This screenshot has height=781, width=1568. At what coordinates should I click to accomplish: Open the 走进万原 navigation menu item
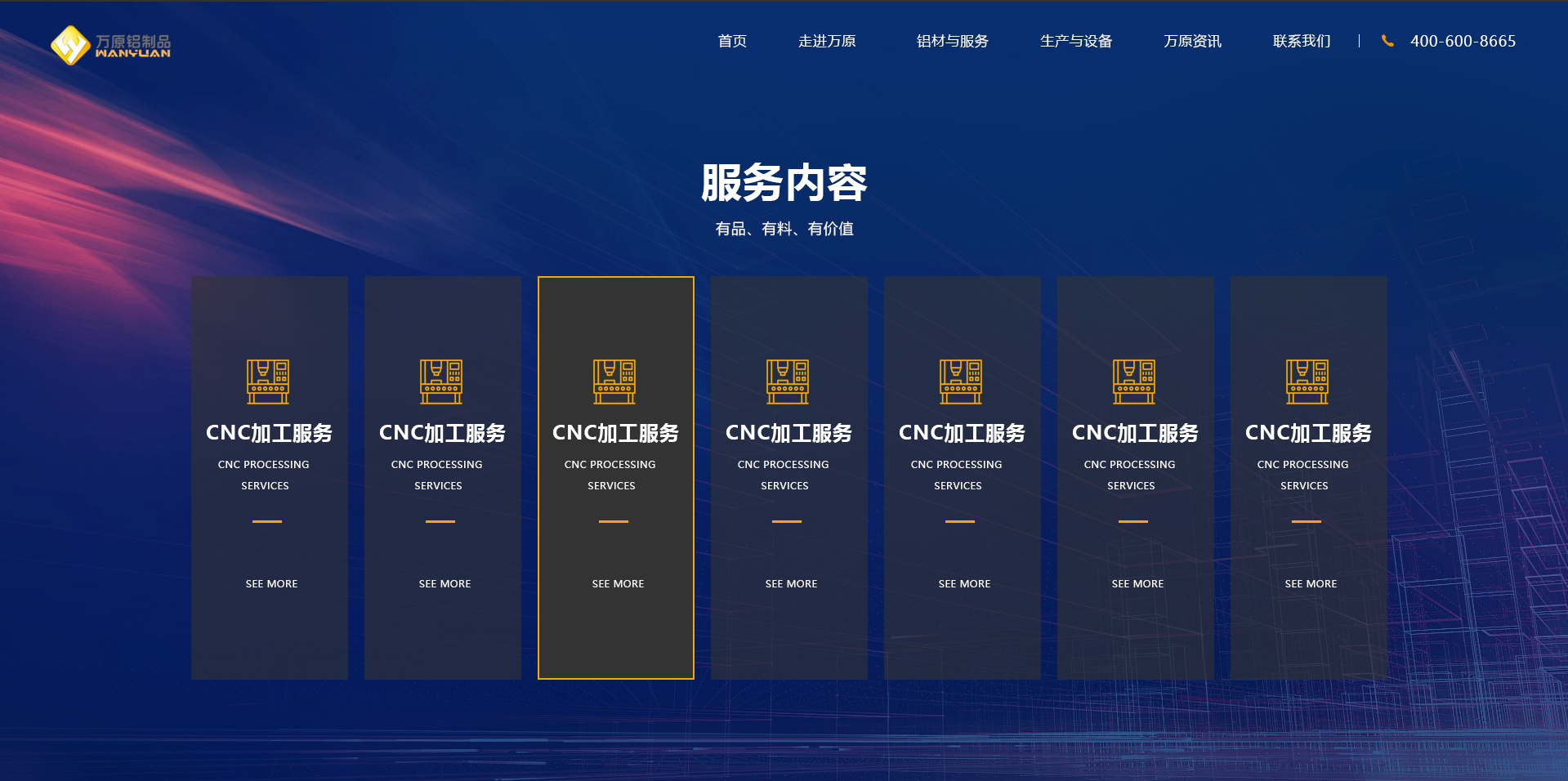point(827,41)
